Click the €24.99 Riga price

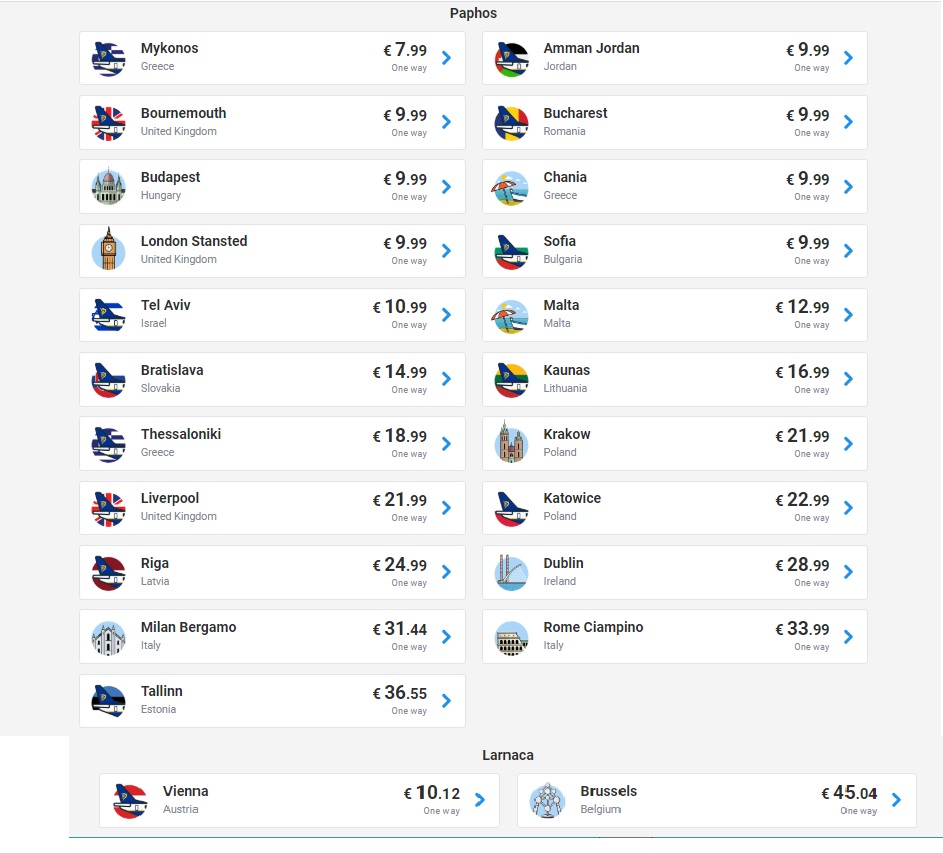[399, 565]
